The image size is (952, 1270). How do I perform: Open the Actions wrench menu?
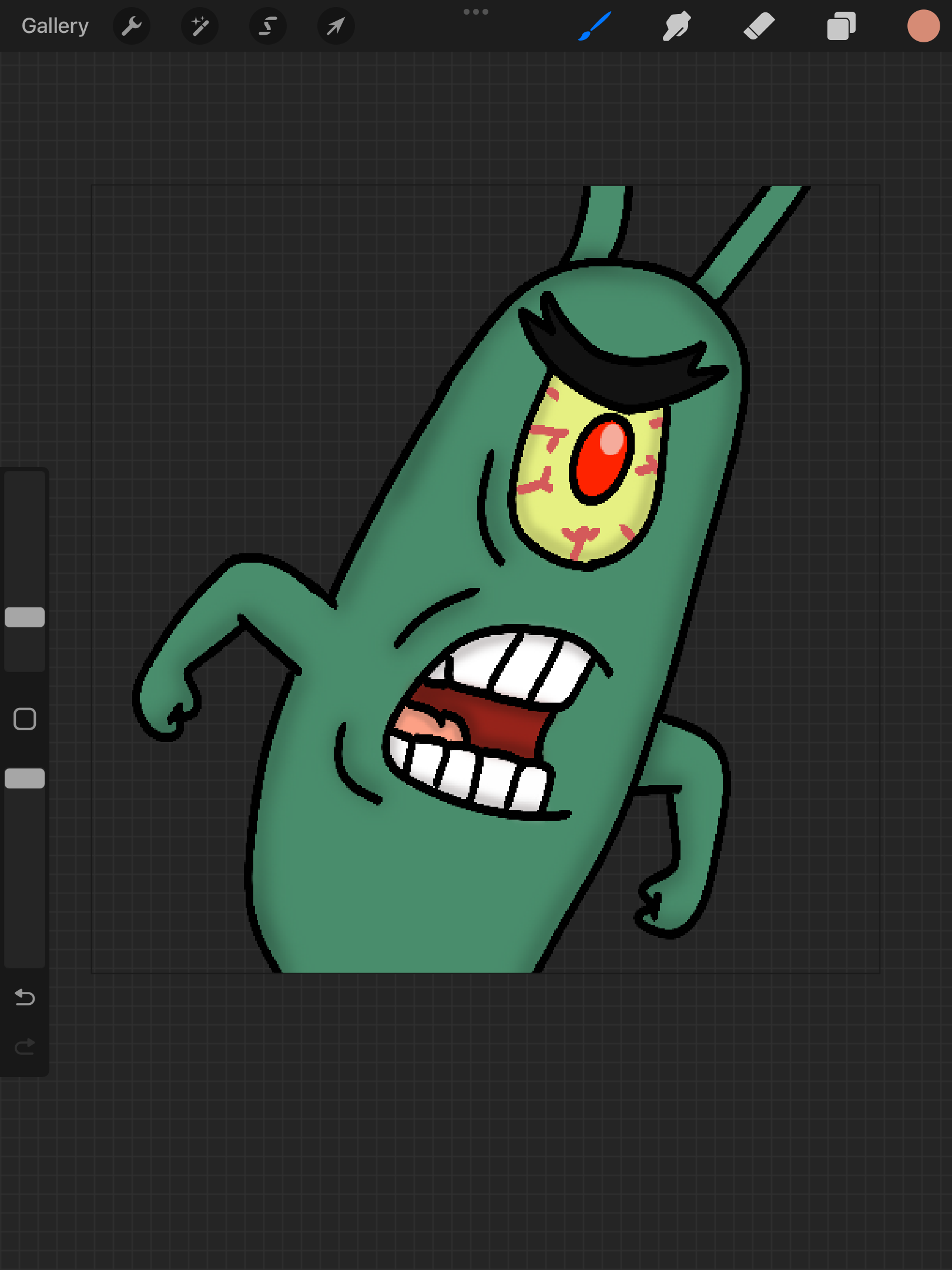pos(132,26)
